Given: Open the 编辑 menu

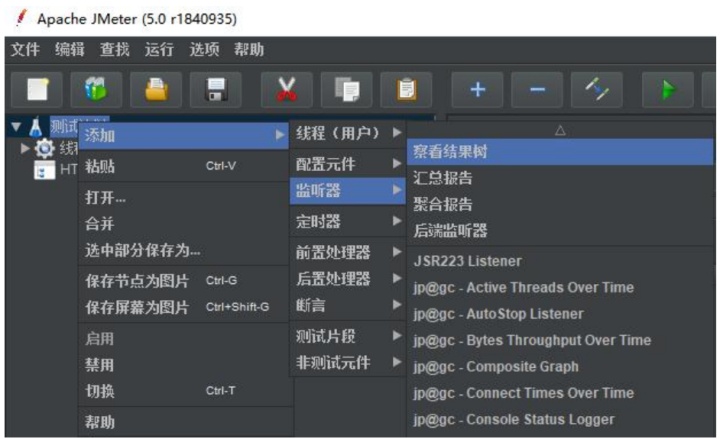Looking at the screenshot, I should point(70,49).
